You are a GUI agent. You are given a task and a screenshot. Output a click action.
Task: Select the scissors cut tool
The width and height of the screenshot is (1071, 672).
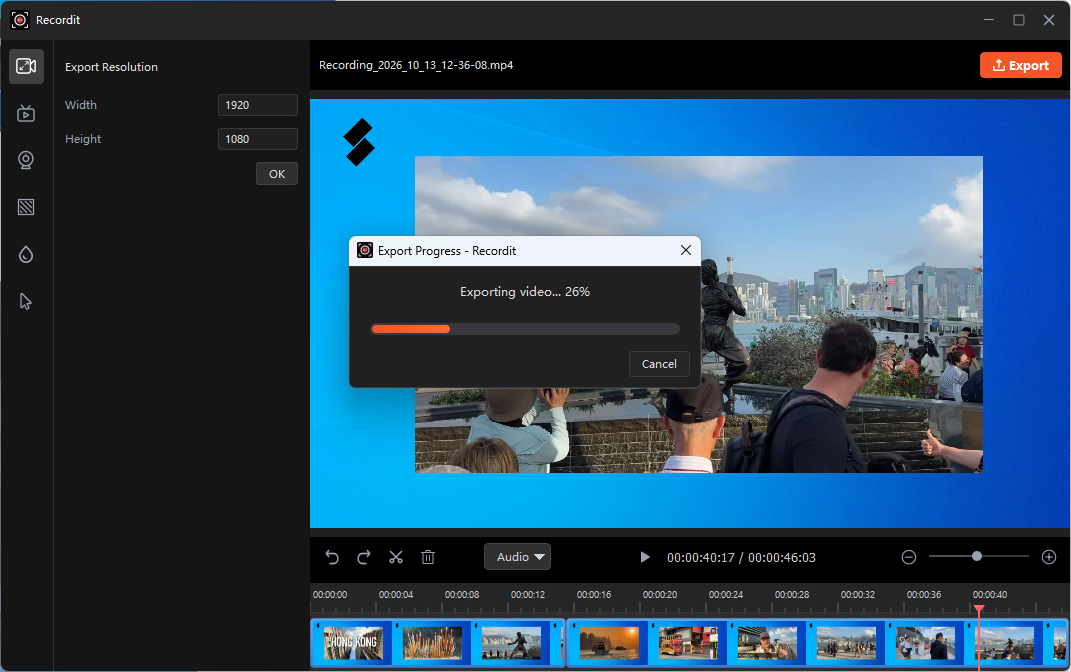pyautogui.click(x=396, y=557)
